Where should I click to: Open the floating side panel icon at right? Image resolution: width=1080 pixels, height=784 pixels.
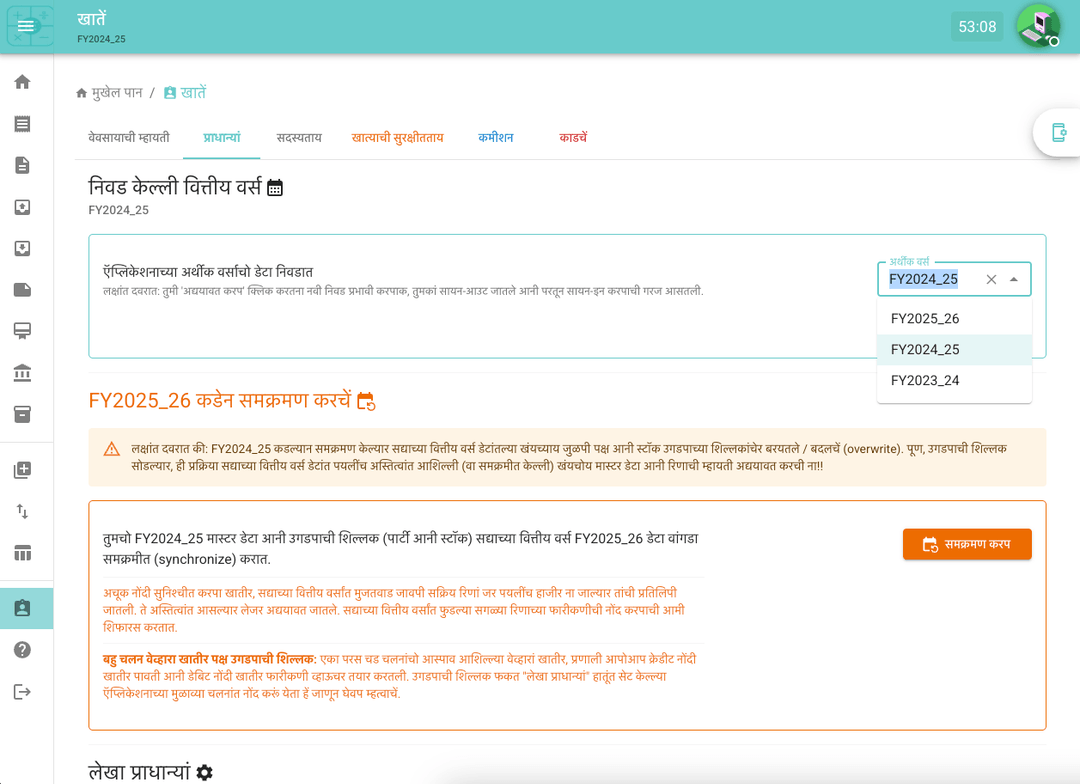pos(1058,132)
